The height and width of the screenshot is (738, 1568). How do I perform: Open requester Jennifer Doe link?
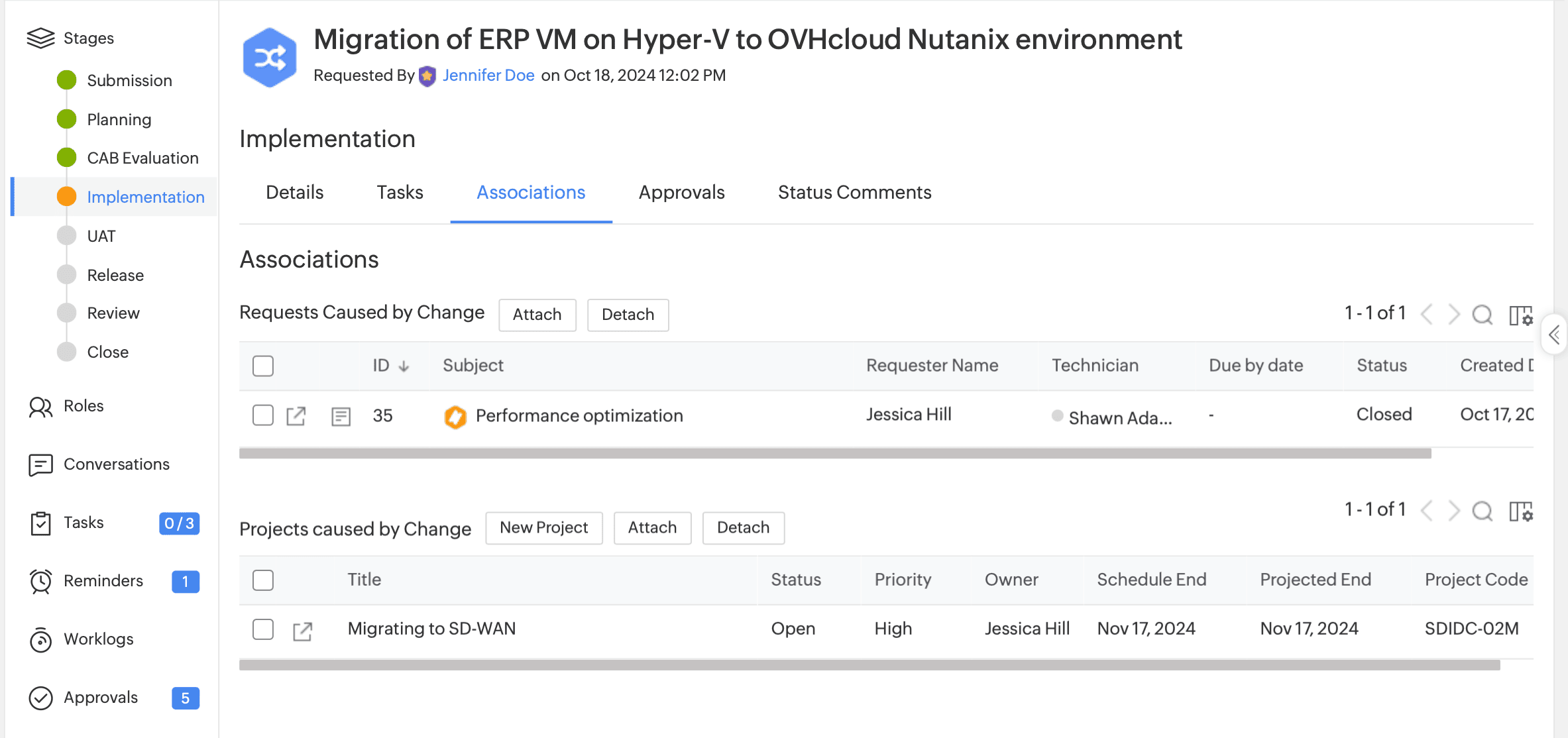click(x=488, y=76)
